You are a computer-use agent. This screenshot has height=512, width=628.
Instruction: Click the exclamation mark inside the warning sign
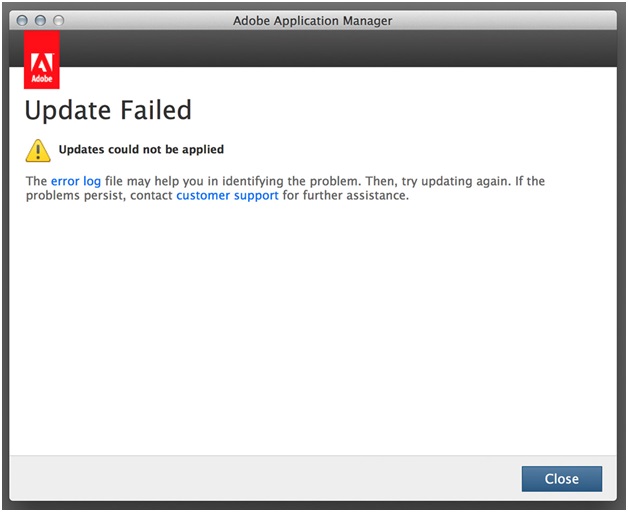[38, 152]
